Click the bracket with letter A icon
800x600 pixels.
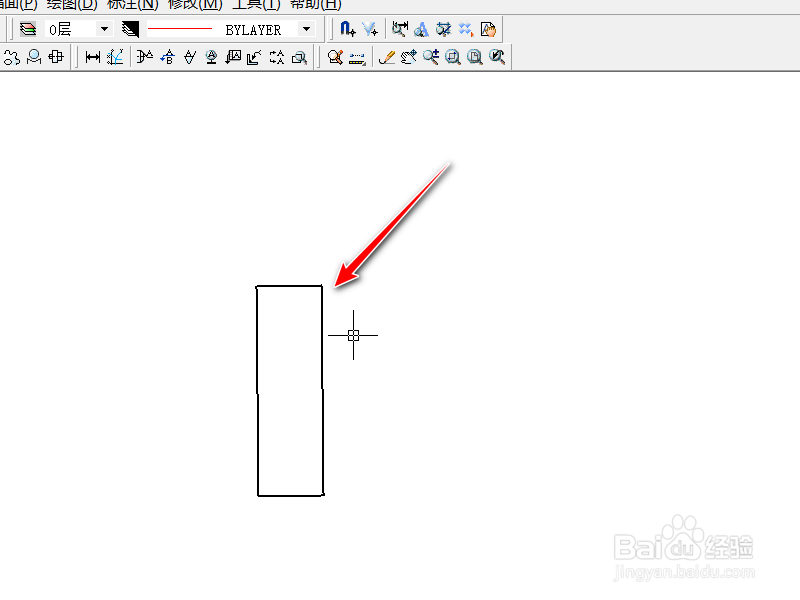pos(145,57)
